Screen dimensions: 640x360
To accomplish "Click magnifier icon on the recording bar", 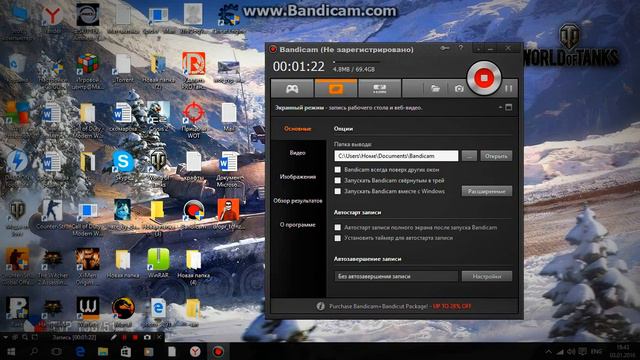I will click(x=25, y=337).
